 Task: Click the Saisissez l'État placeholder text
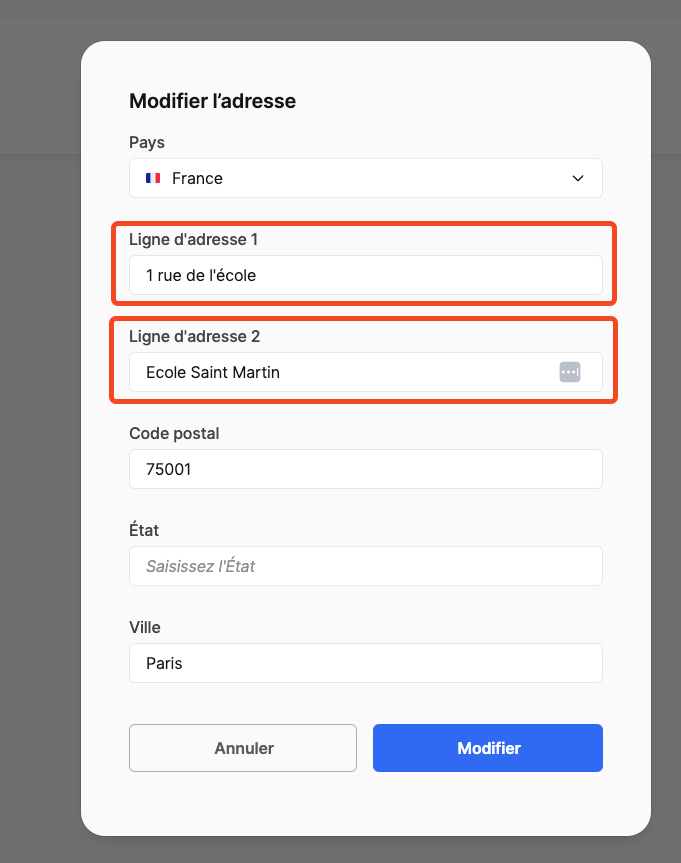[x=200, y=566]
